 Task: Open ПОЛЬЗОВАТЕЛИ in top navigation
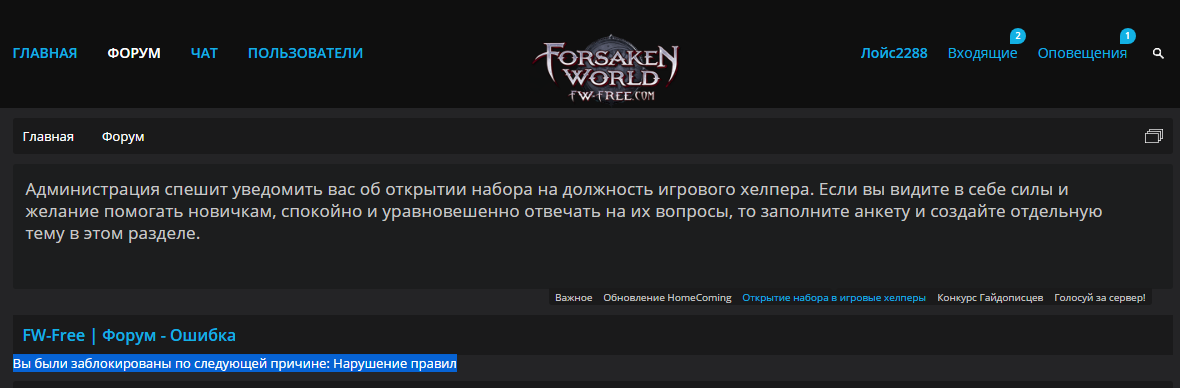point(306,53)
